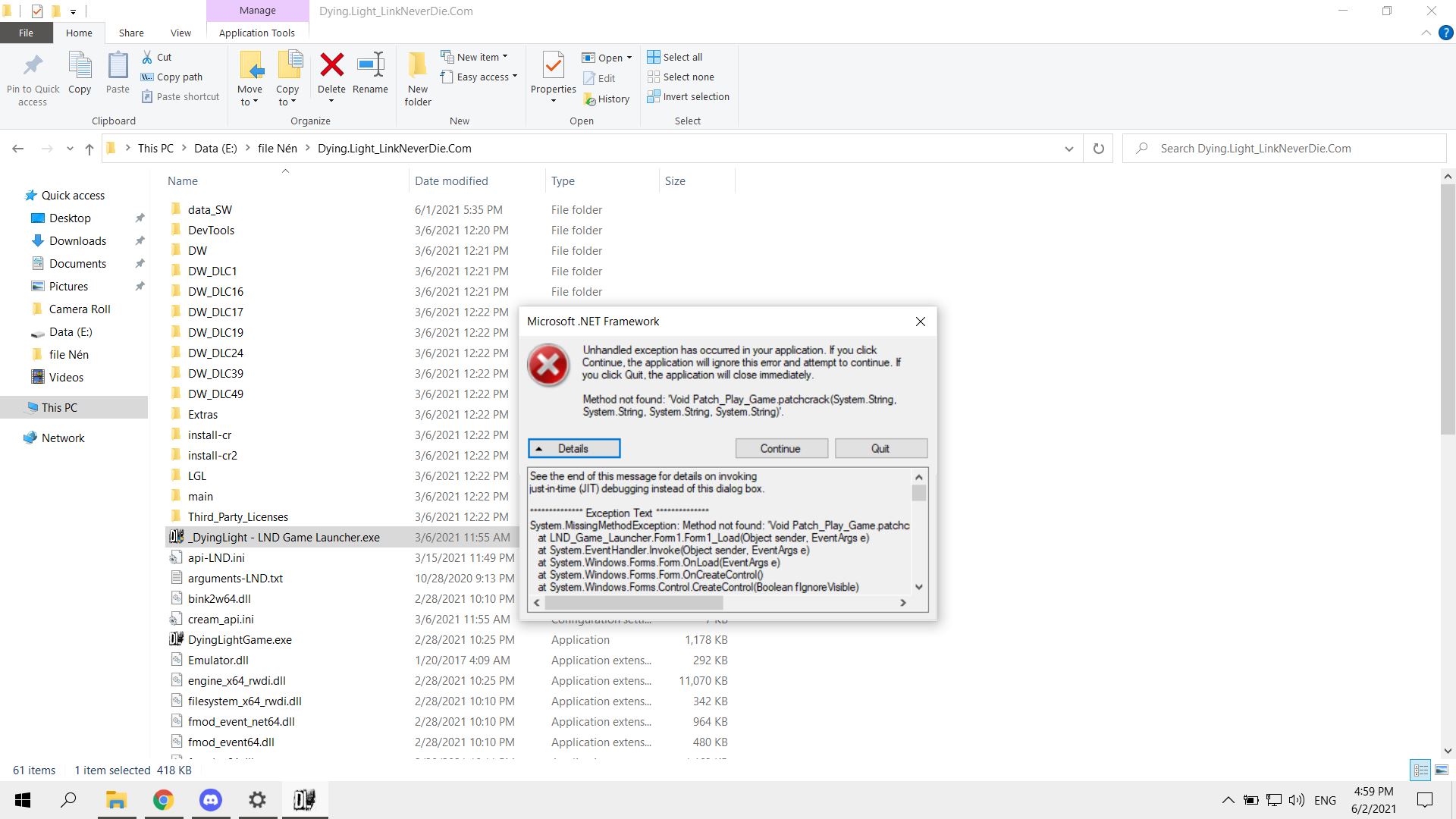Click the Details expander in error dialog
Screen dimensions: 1456x819
(x=573, y=448)
